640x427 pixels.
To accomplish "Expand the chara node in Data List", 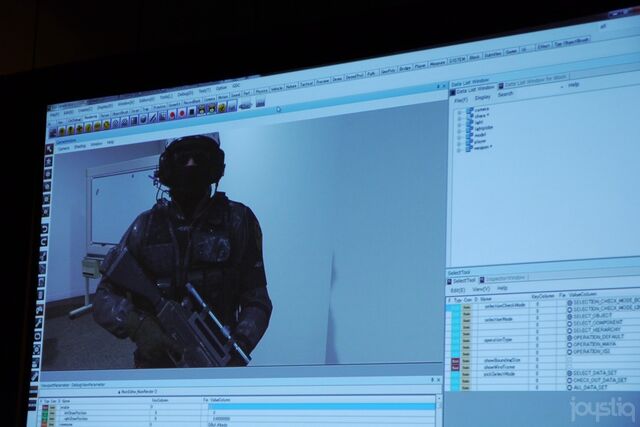I will point(460,118).
